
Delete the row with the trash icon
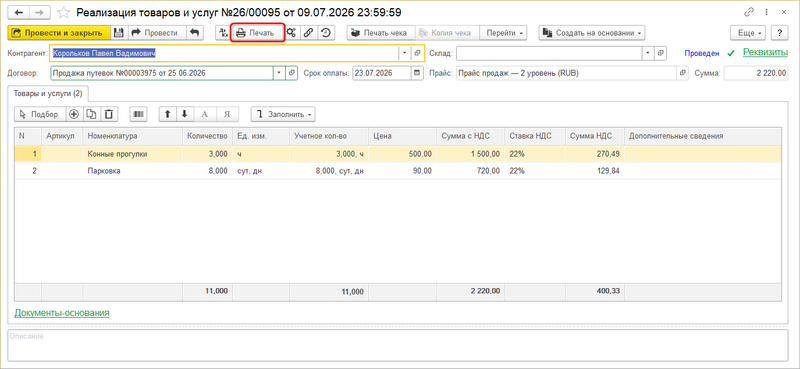[x=109, y=114]
